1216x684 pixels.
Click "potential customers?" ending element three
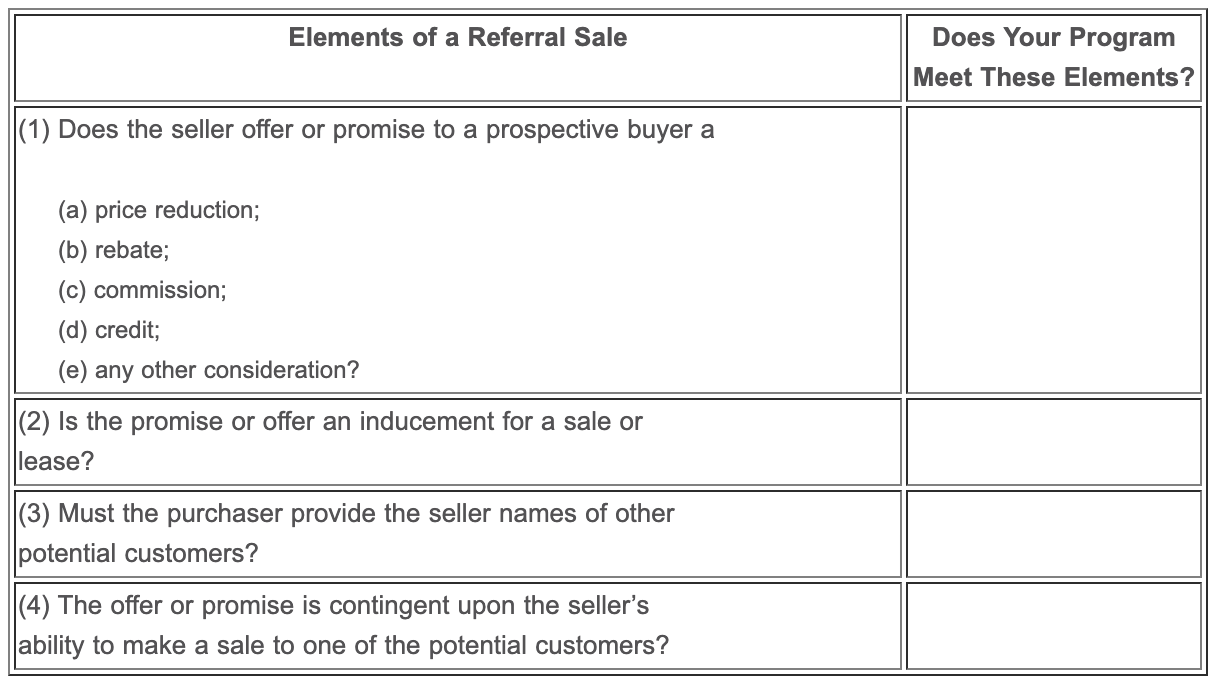click(138, 553)
